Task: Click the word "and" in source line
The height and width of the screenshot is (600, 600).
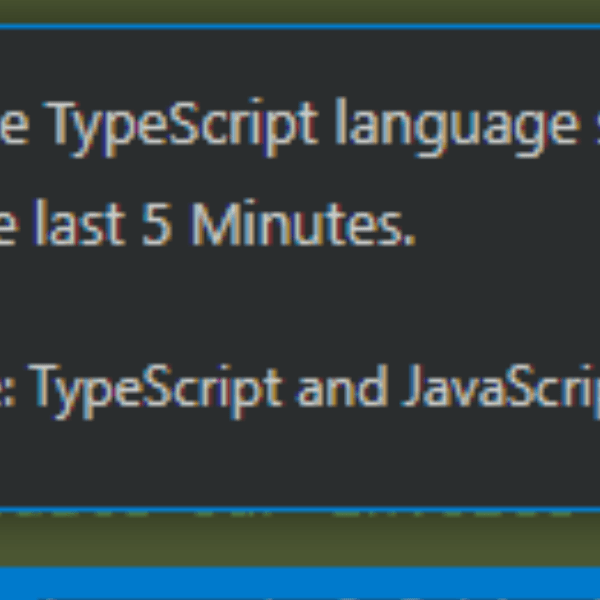Action: (x=341, y=389)
